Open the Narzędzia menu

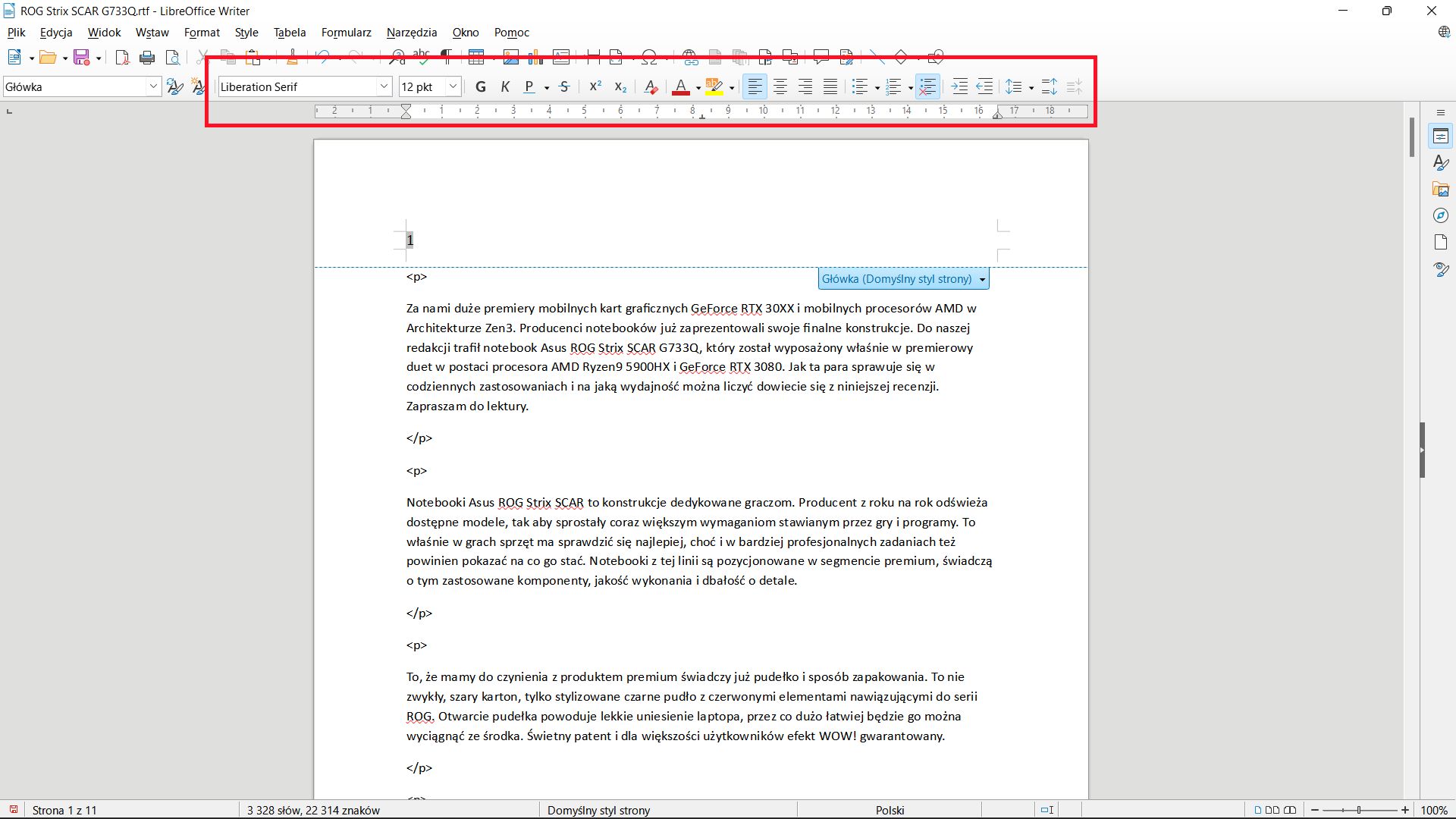(x=412, y=32)
